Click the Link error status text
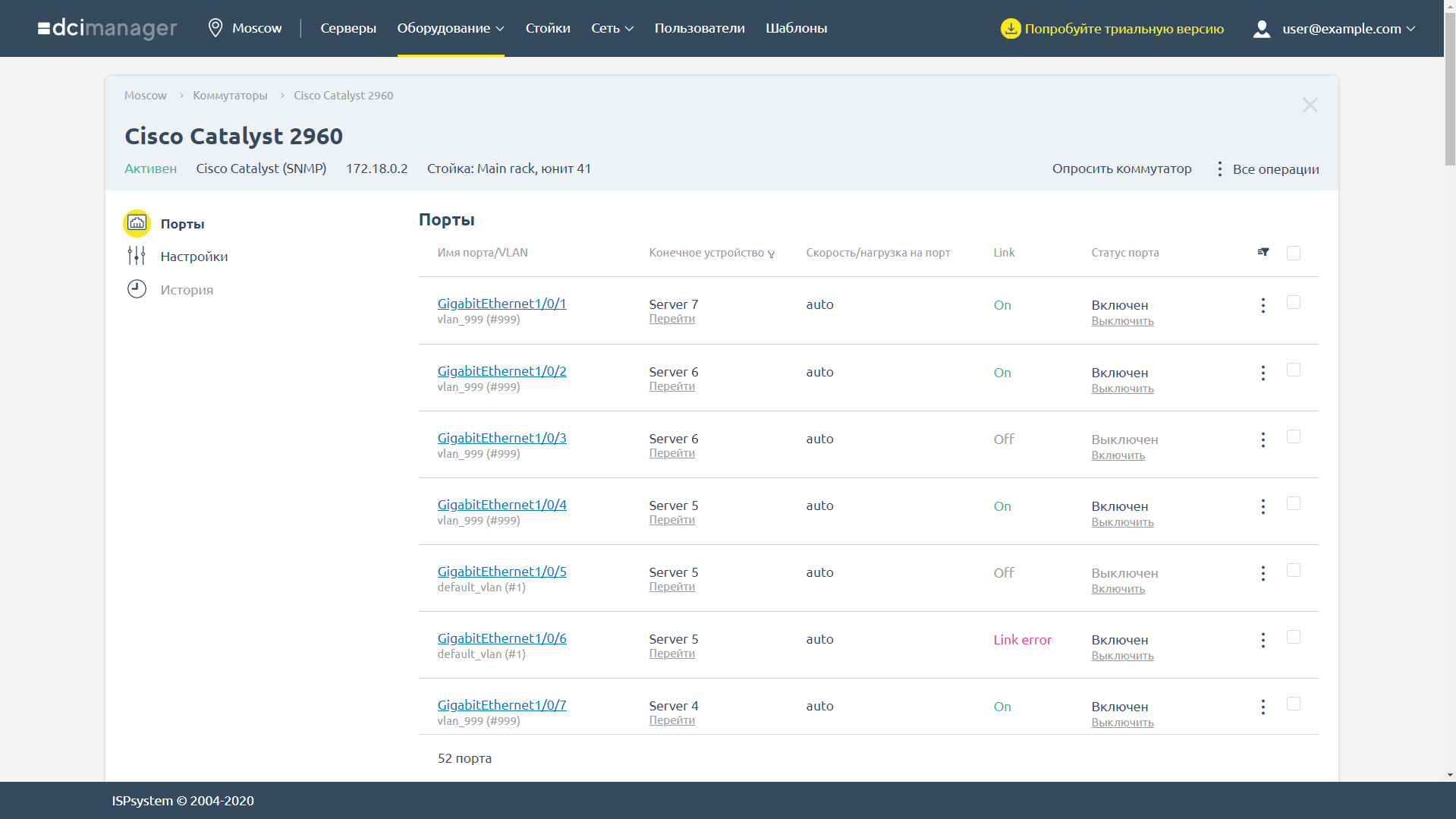Image resolution: width=1456 pixels, height=819 pixels. pos(1022,640)
